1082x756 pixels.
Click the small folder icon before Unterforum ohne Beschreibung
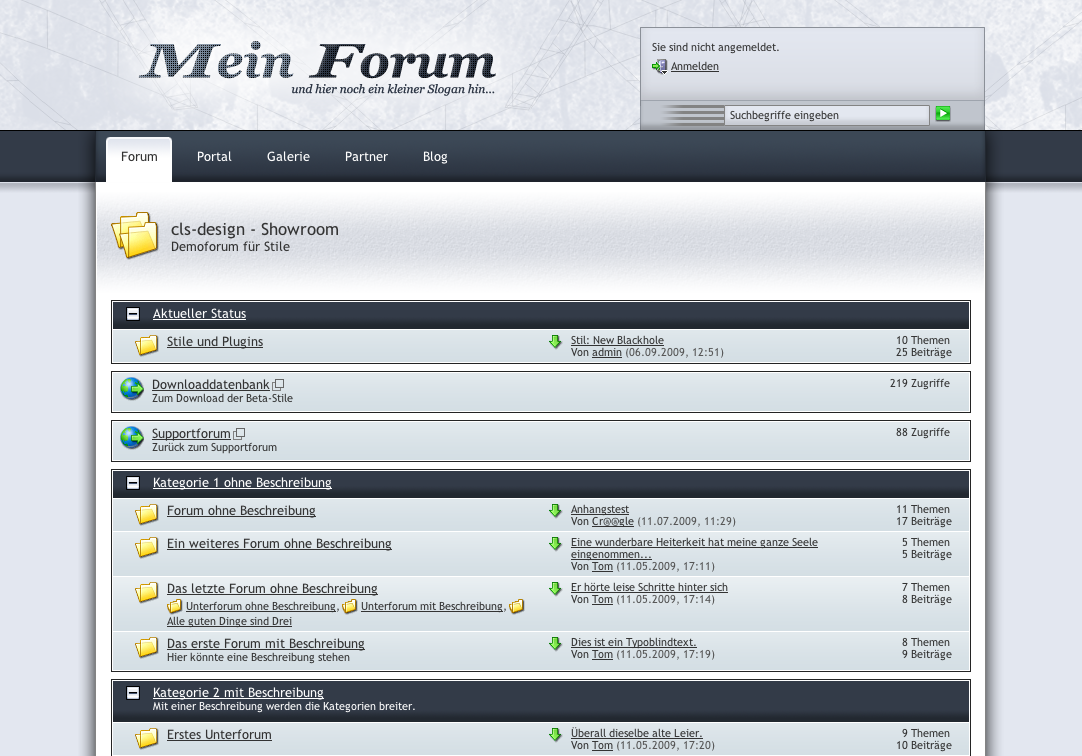[175, 606]
